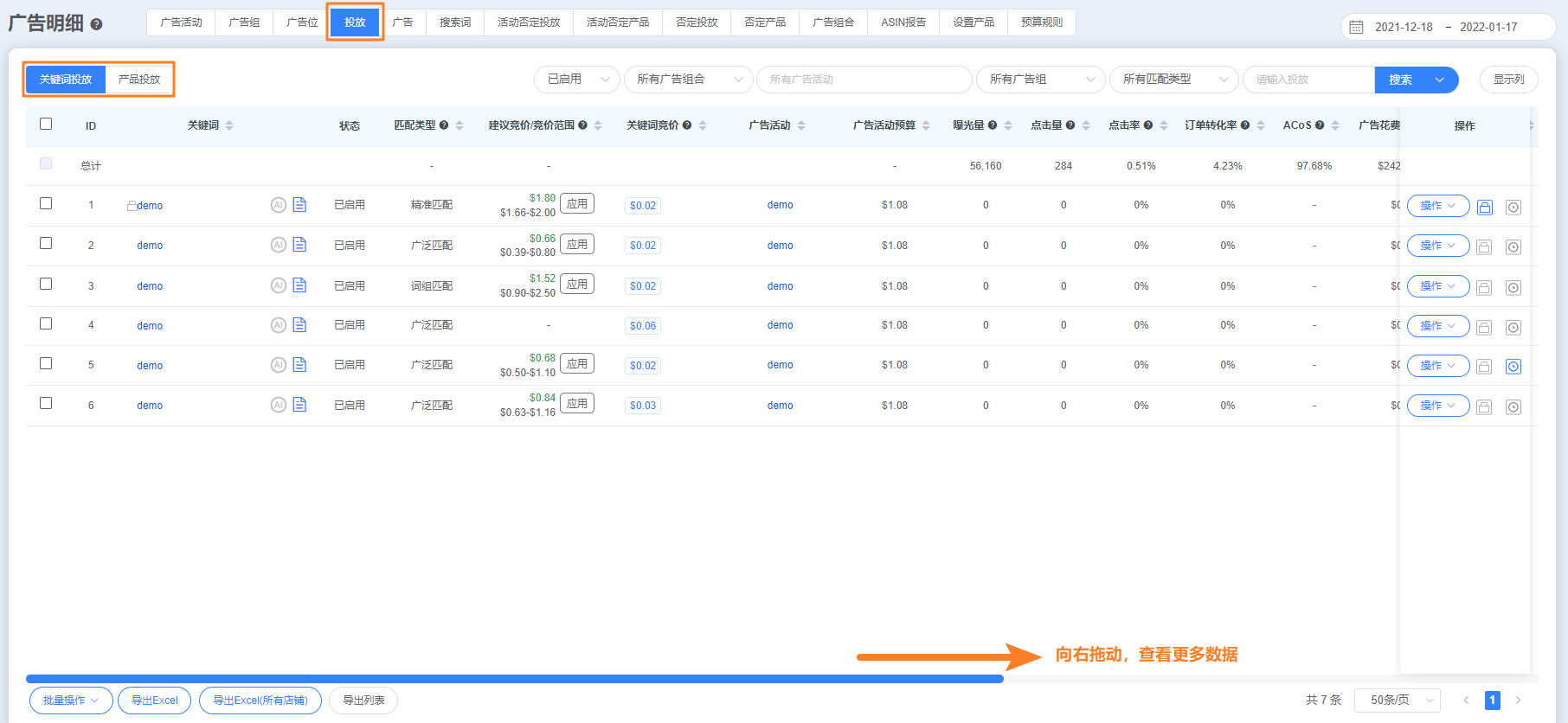Screen dimensions: 1568x723
Task: Open the calendar icon in date range picker
Action: point(1357,27)
